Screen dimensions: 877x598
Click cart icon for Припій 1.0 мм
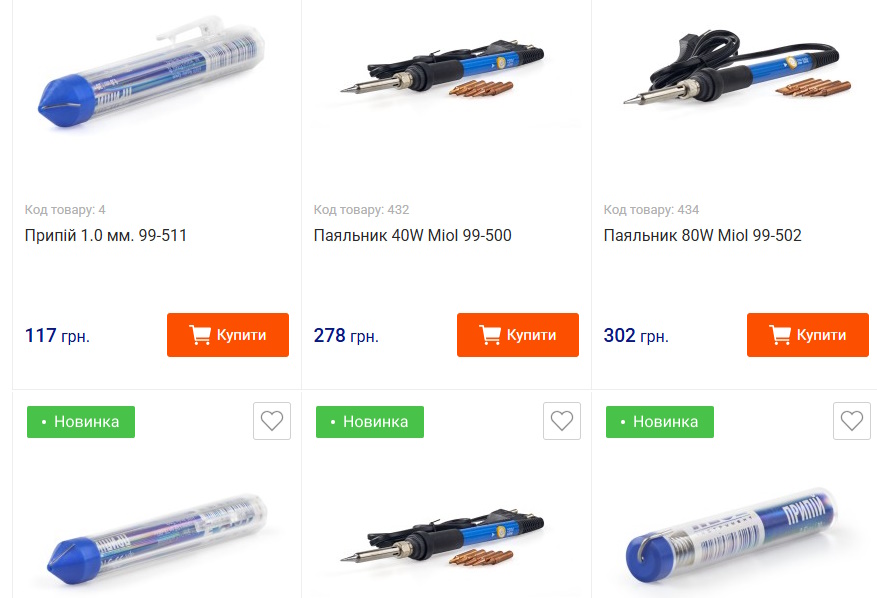tap(200, 335)
